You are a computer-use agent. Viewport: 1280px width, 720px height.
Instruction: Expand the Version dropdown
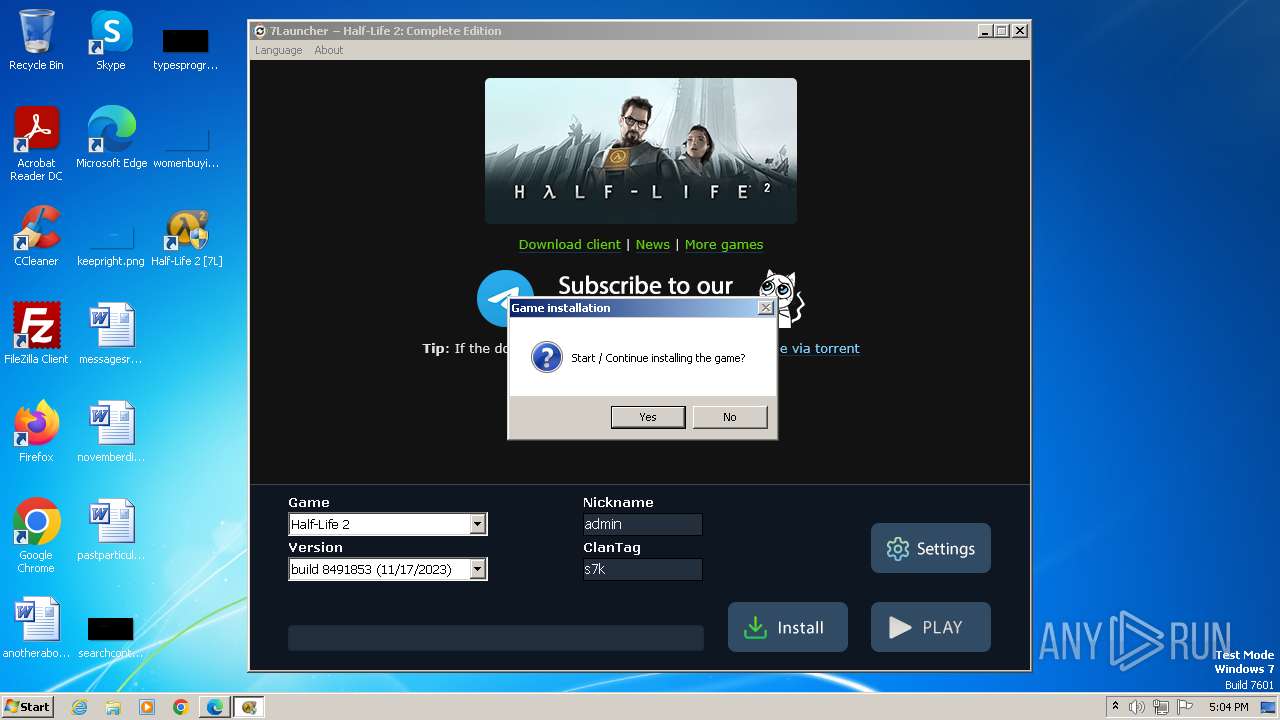point(477,569)
